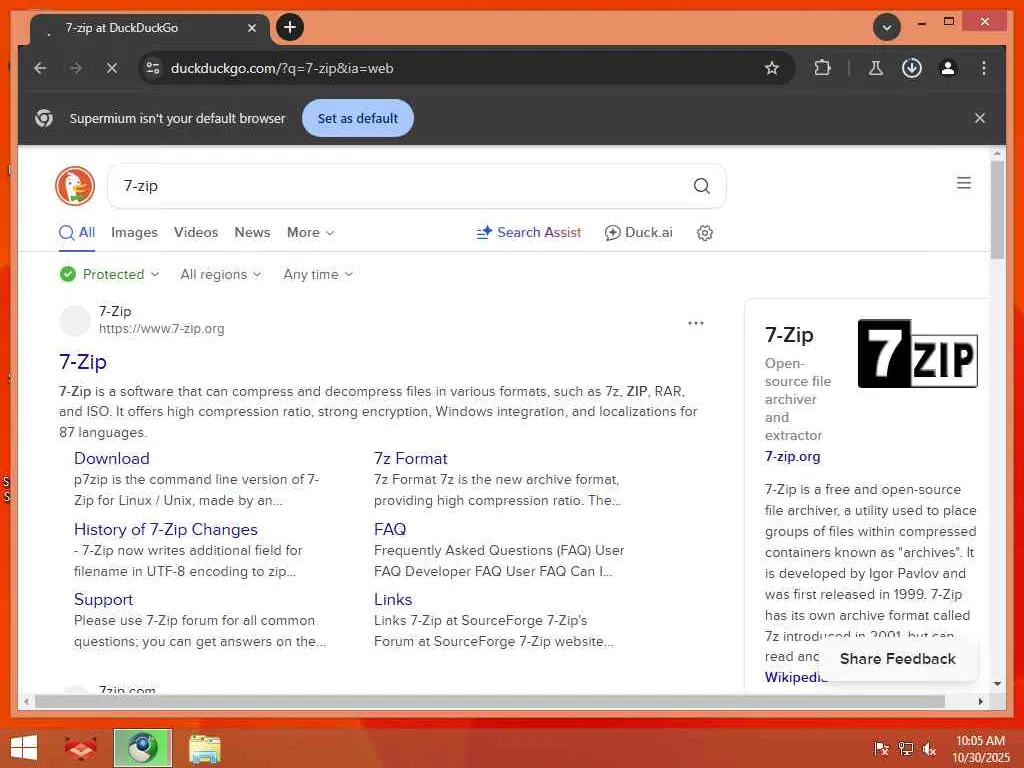This screenshot has height=768, width=1024.
Task: Select the All results tab
Action: (x=77, y=232)
